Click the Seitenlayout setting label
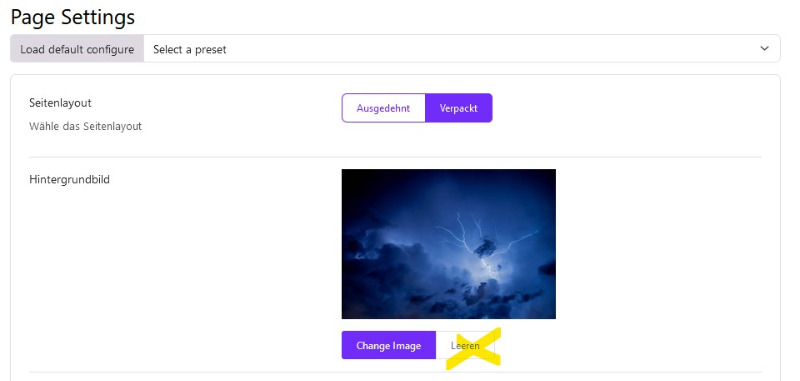800x381 pixels. click(60, 103)
